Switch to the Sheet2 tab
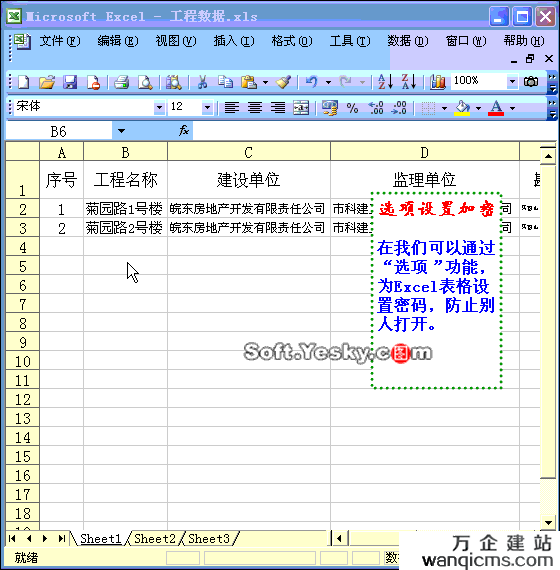This screenshot has height=570, width=560. (x=155, y=539)
